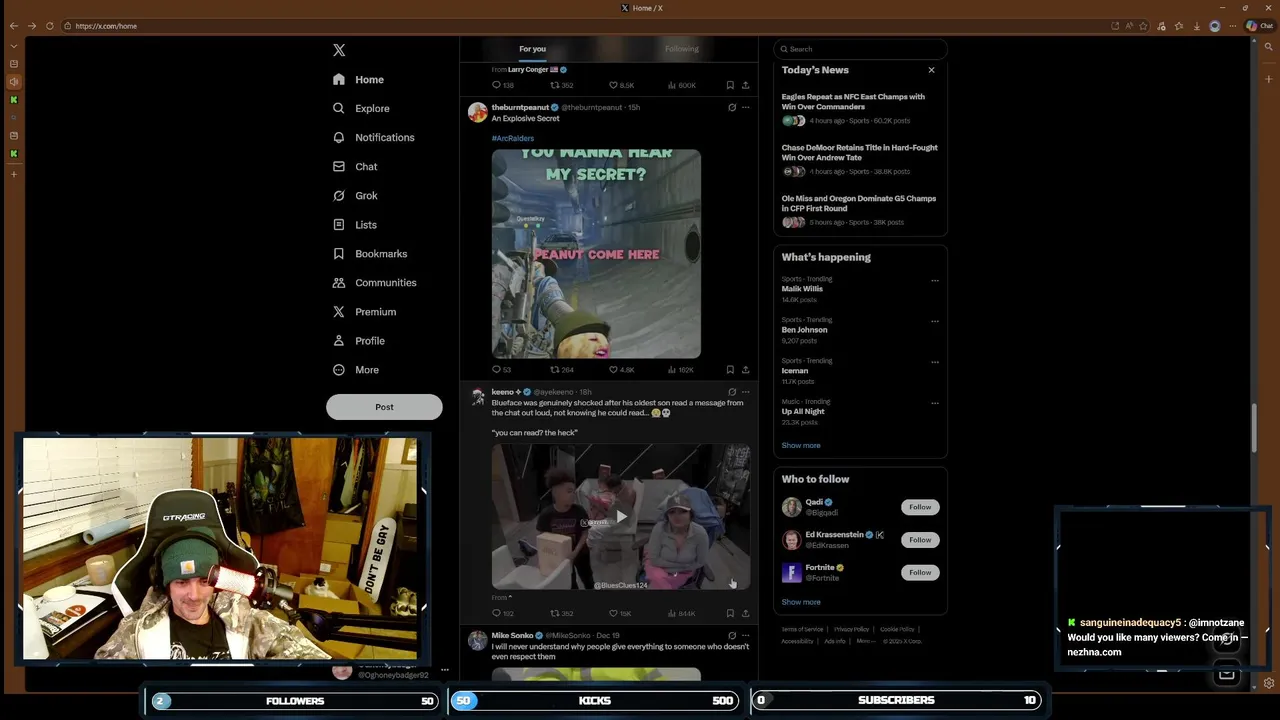Expand the vertical tabs chevron
The width and height of the screenshot is (1280, 720).
[13, 46]
